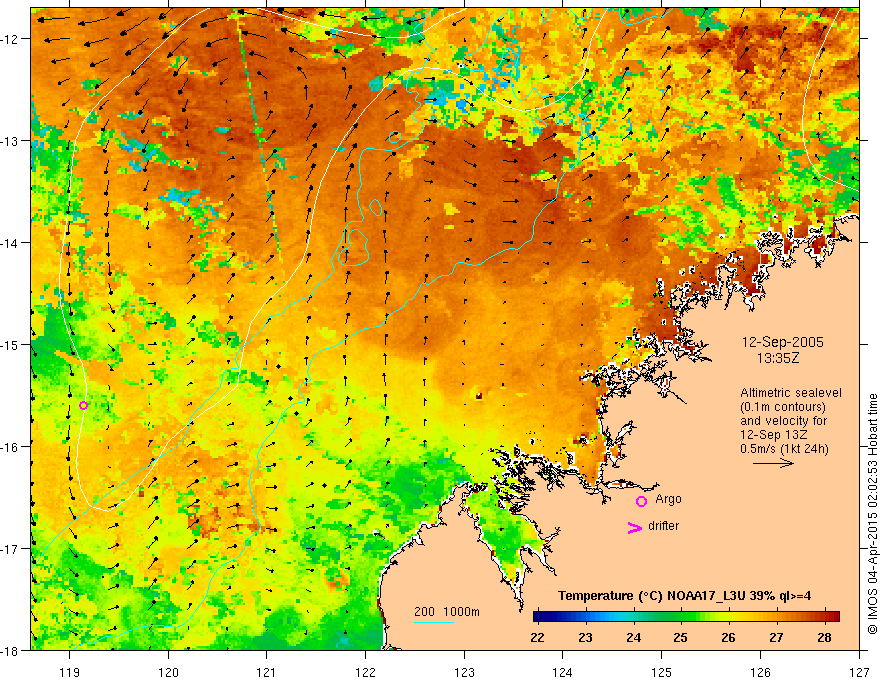
Task: Click the cyan isobath sample line under '200 1000m'
Action: pyautogui.click(x=434, y=622)
